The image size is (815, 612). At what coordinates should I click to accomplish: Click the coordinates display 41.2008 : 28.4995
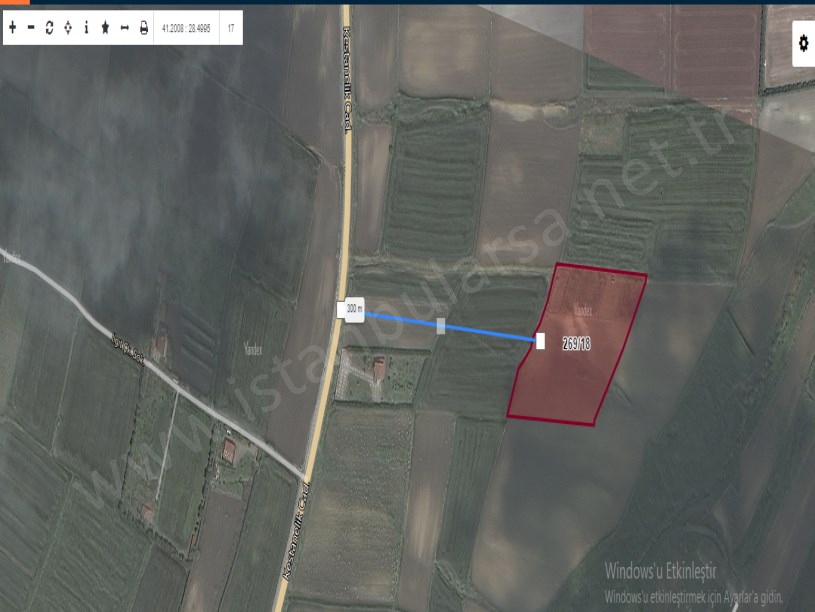click(x=187, y=28)
